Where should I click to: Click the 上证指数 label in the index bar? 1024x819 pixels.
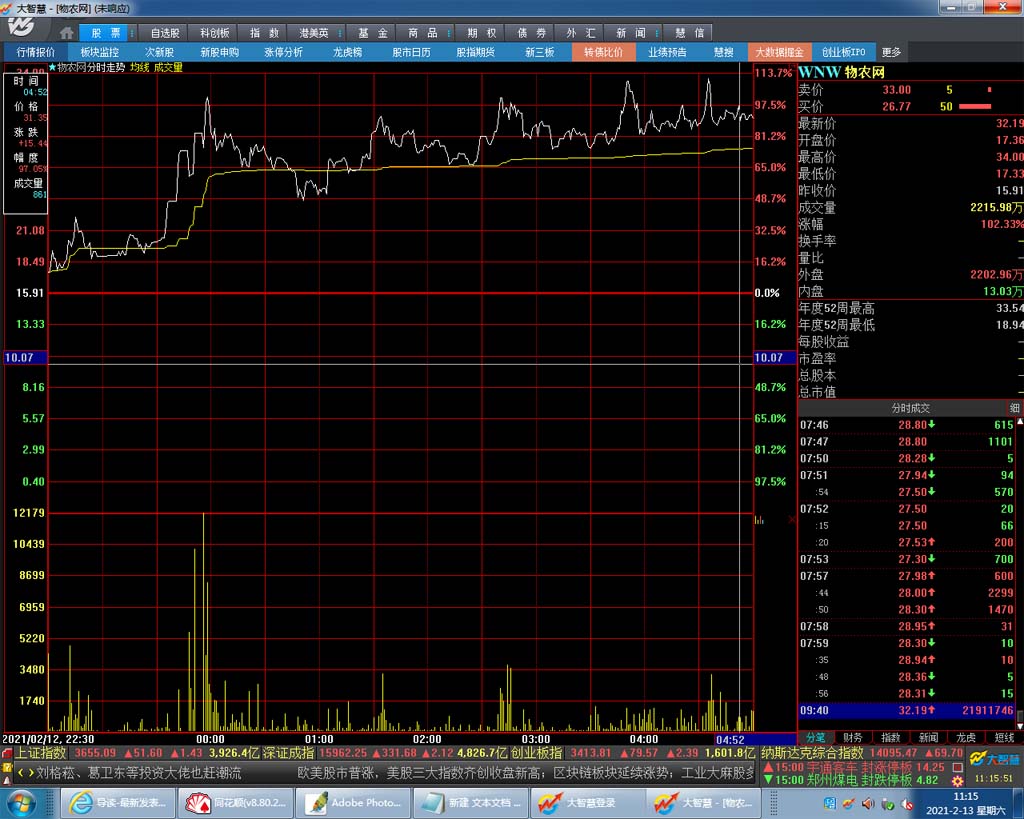tap(41, 753)
